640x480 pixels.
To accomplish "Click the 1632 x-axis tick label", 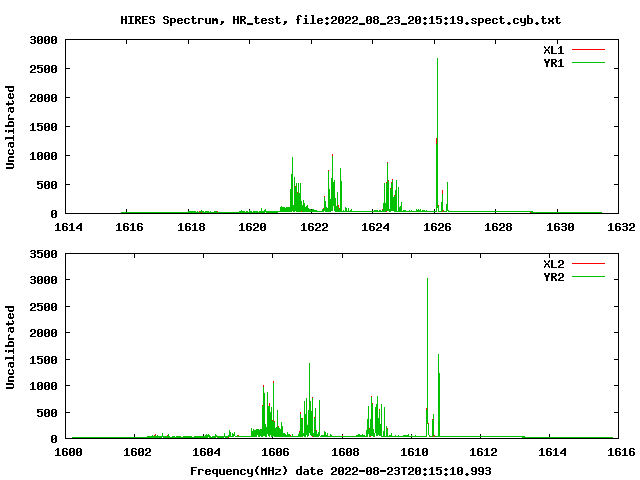I will pyautogui.click(x=621, y=227).
